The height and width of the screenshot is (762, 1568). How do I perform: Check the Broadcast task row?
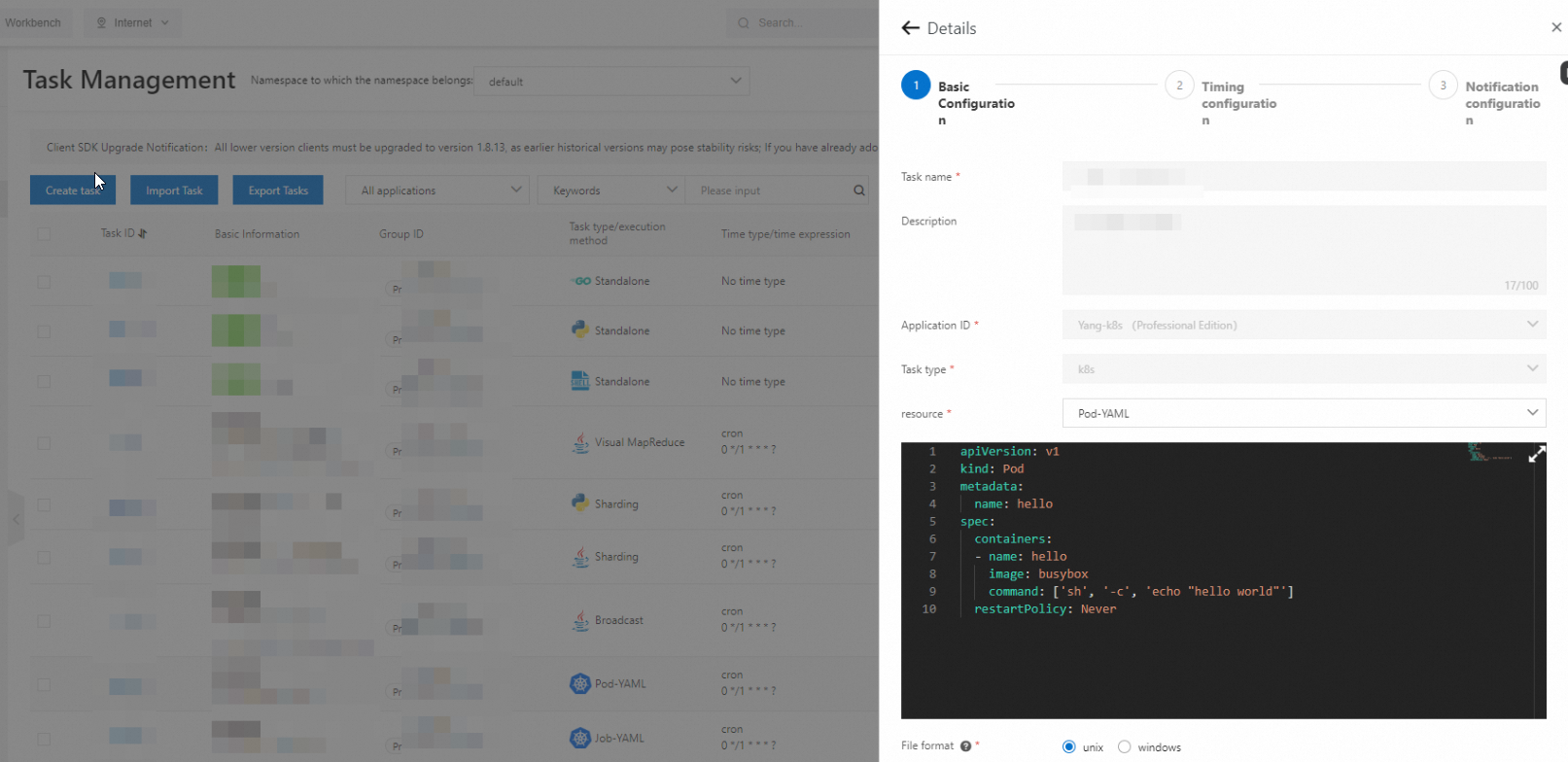44,621
